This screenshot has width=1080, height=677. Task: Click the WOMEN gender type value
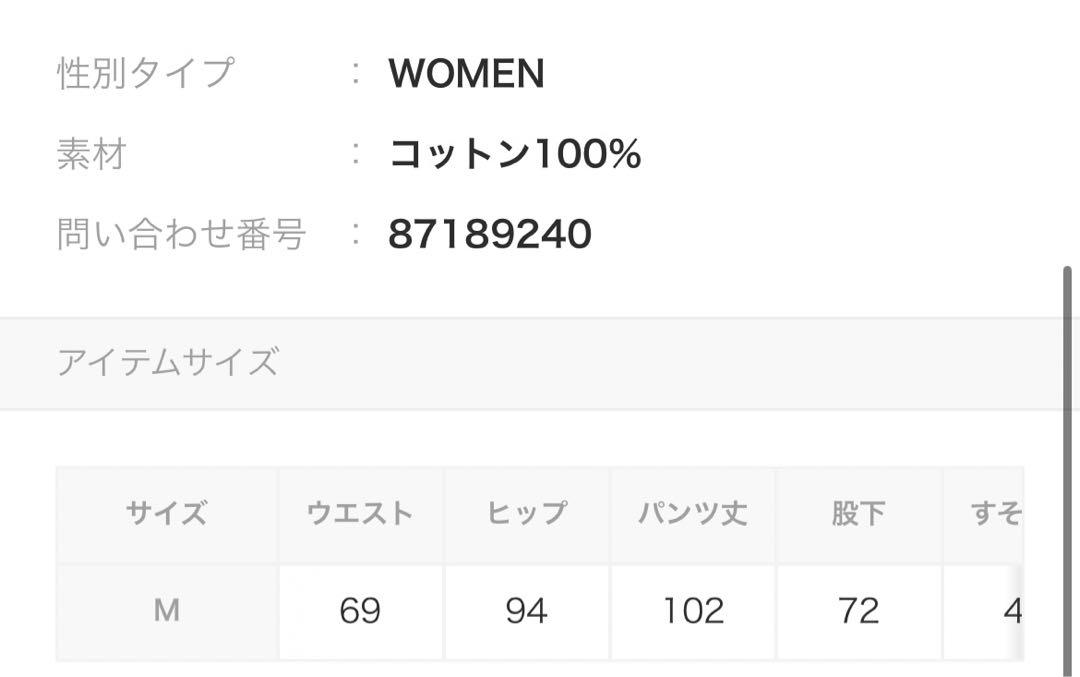click(466, 73)
